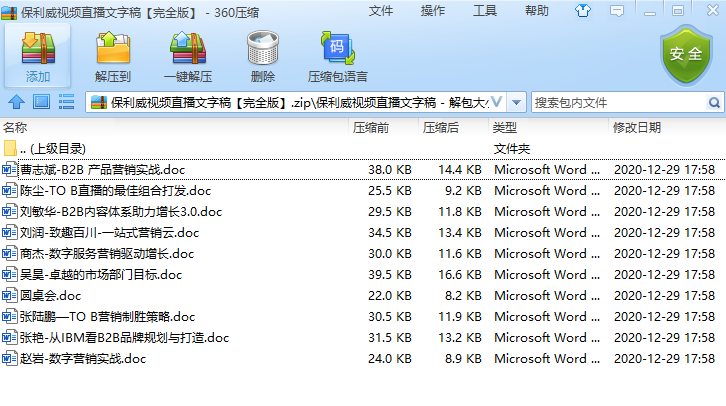
Task: Sort files by 修改日期 column header
Action: click(636, 128)
